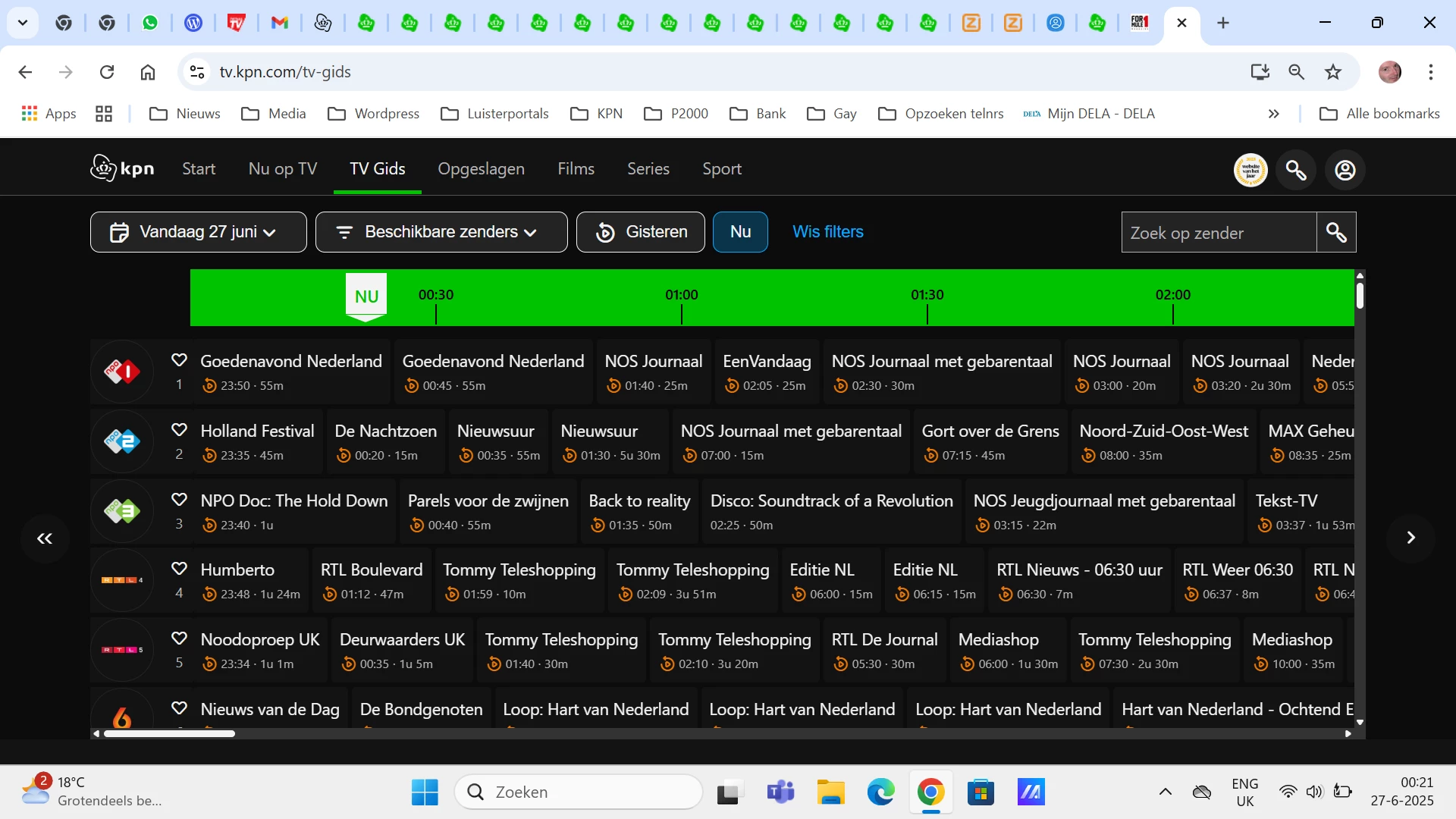Screen dimensions: 1456x819
Task: Open Windows Start menu
Action: [425, 792]
